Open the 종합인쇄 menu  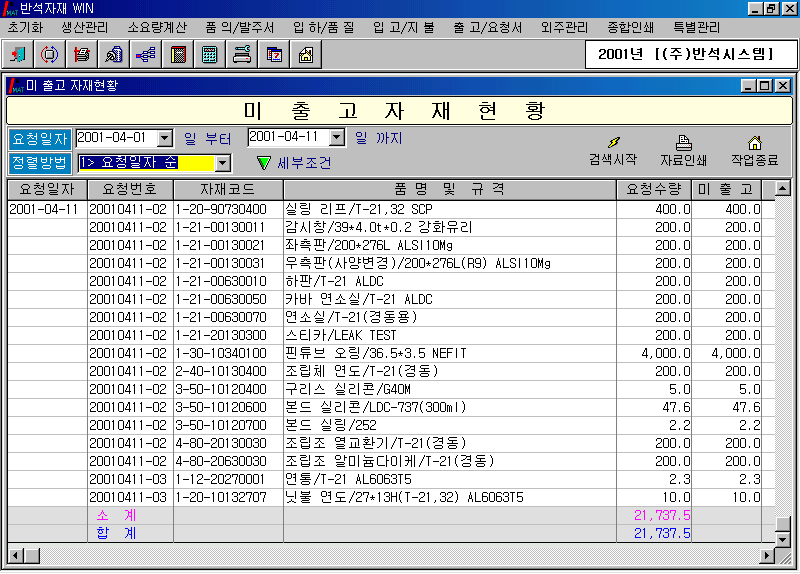(630, 27)
